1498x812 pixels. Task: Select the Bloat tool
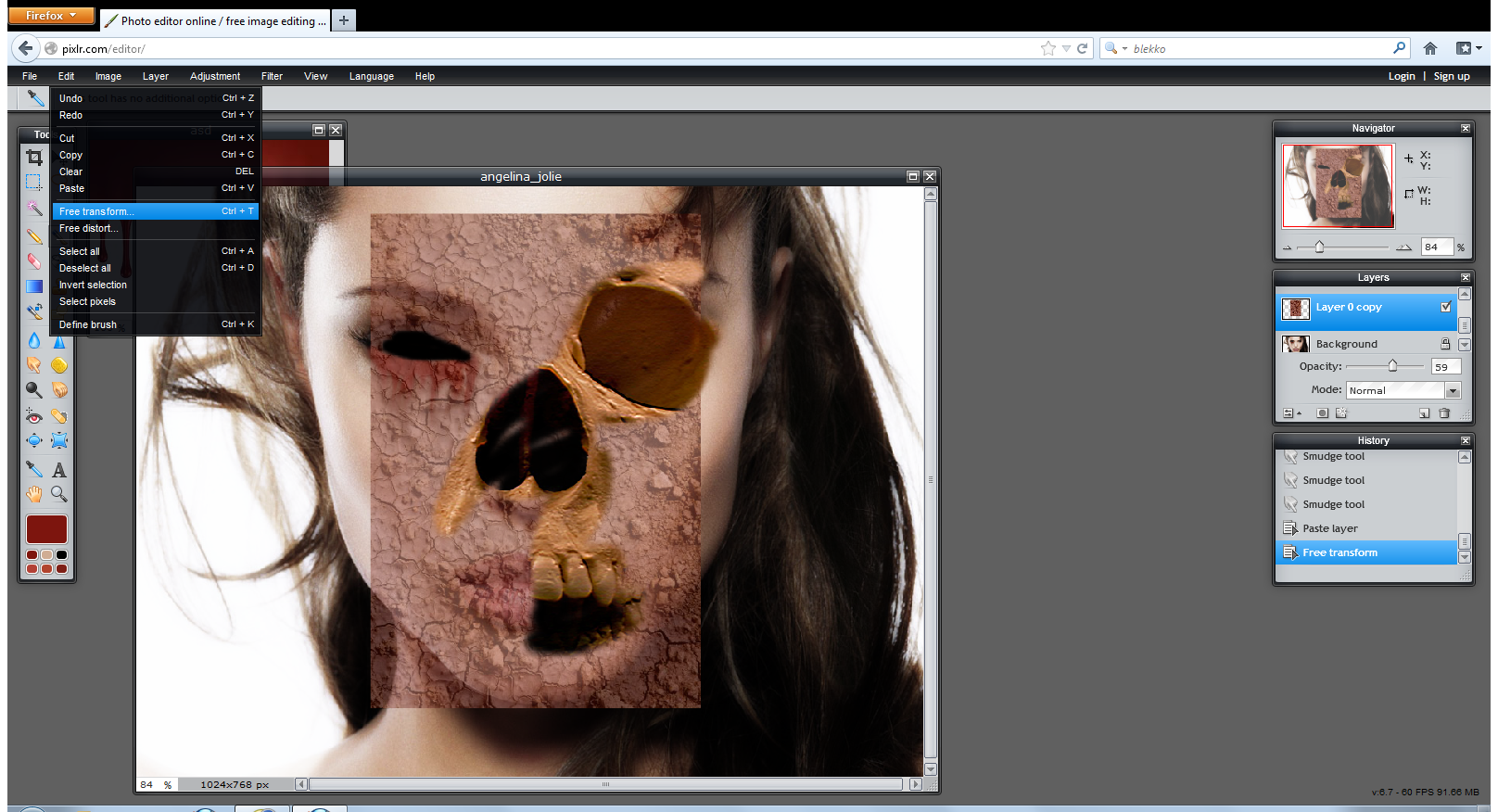tap(34, 440)
